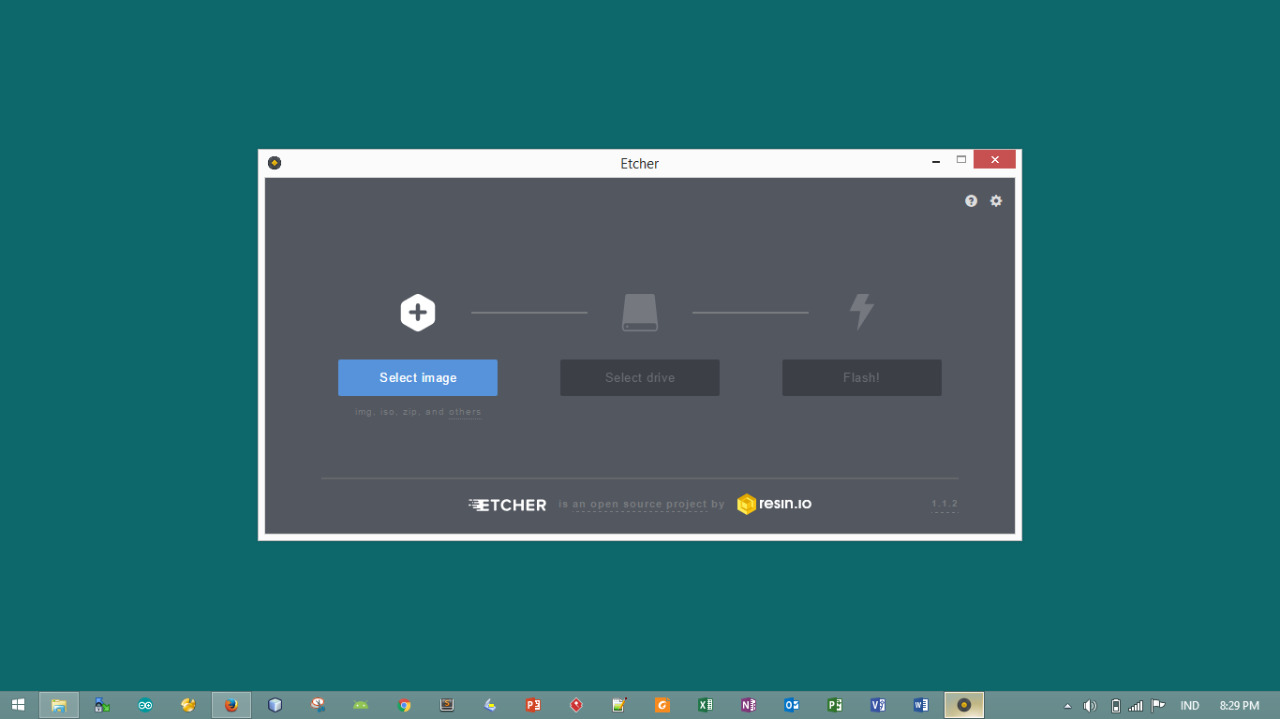This screenshot has width=1280, height=719.
Task: Launch Arduino IDE from the taskbar
Action: [146, 705]
